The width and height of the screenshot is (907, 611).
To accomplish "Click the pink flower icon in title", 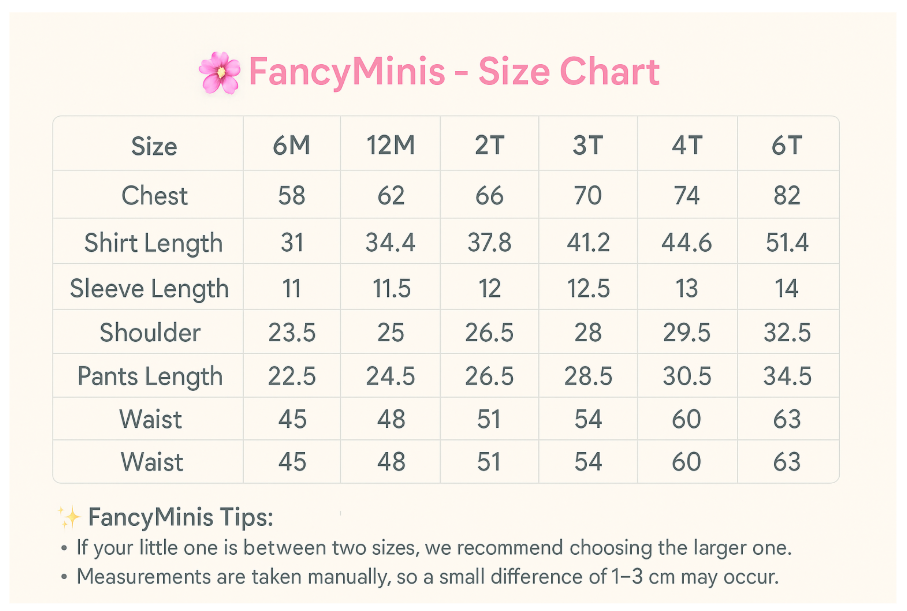I will (x=220, y=72).
